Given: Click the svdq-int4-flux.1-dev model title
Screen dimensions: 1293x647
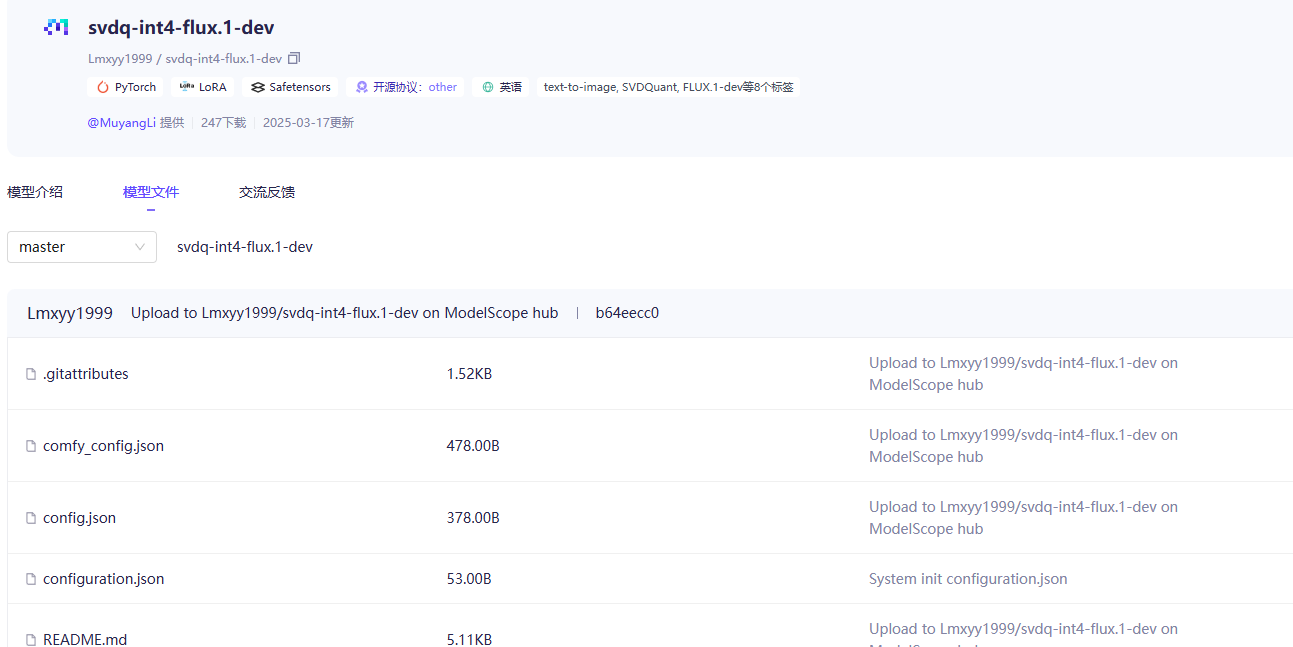Looking at the screenshot, I should pyautogui.click(x=181, y=28).
